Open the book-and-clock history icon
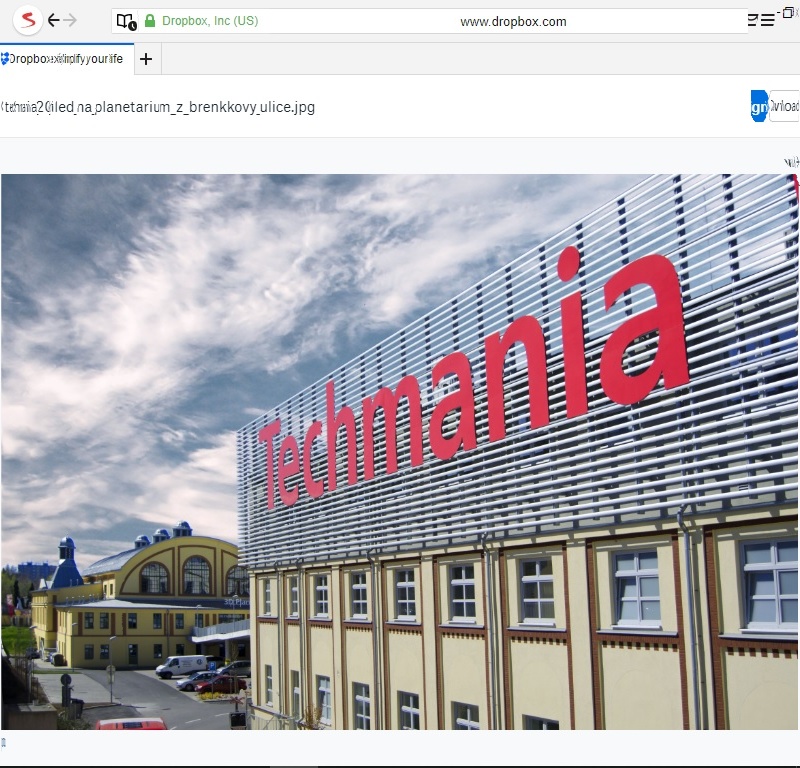The image size is (800, 768). click(x=126, y=21)
